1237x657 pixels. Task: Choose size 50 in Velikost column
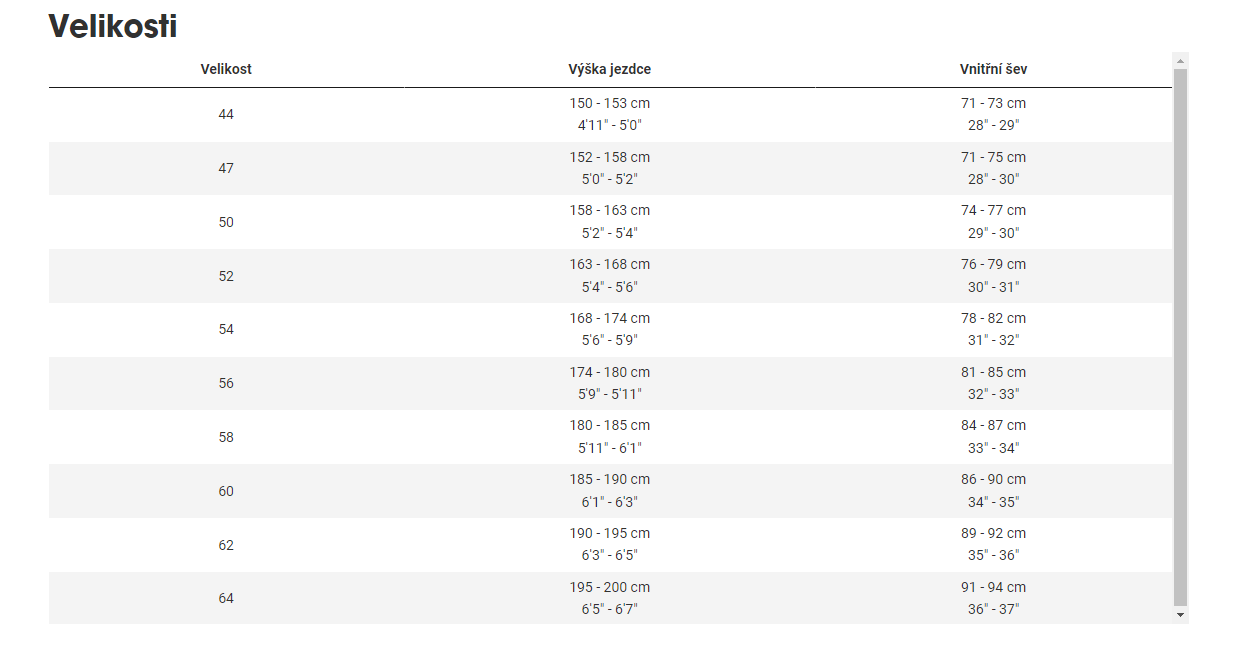tap(226, 222)
